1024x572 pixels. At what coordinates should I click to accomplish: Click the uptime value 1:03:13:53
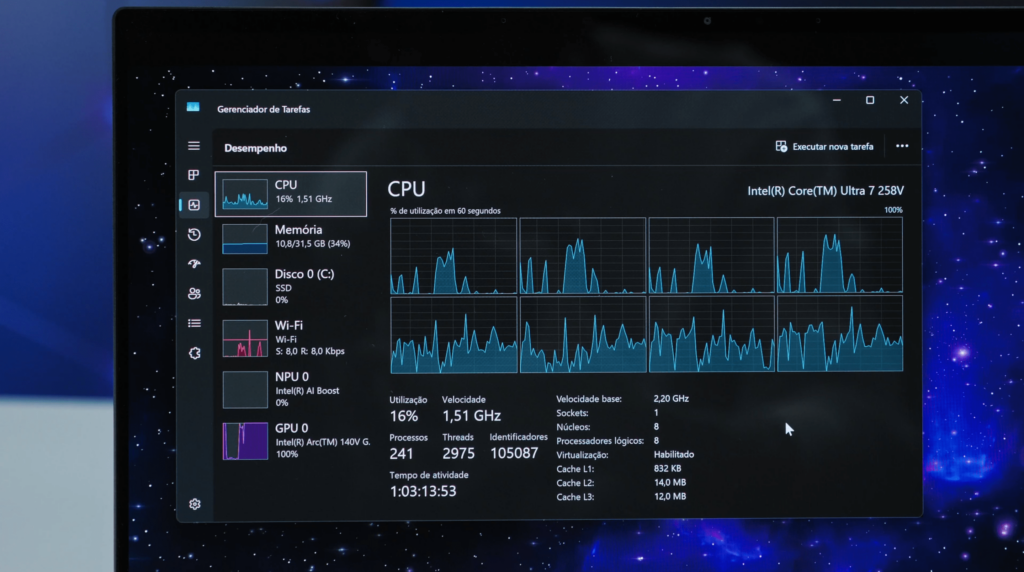click(423, 491)
